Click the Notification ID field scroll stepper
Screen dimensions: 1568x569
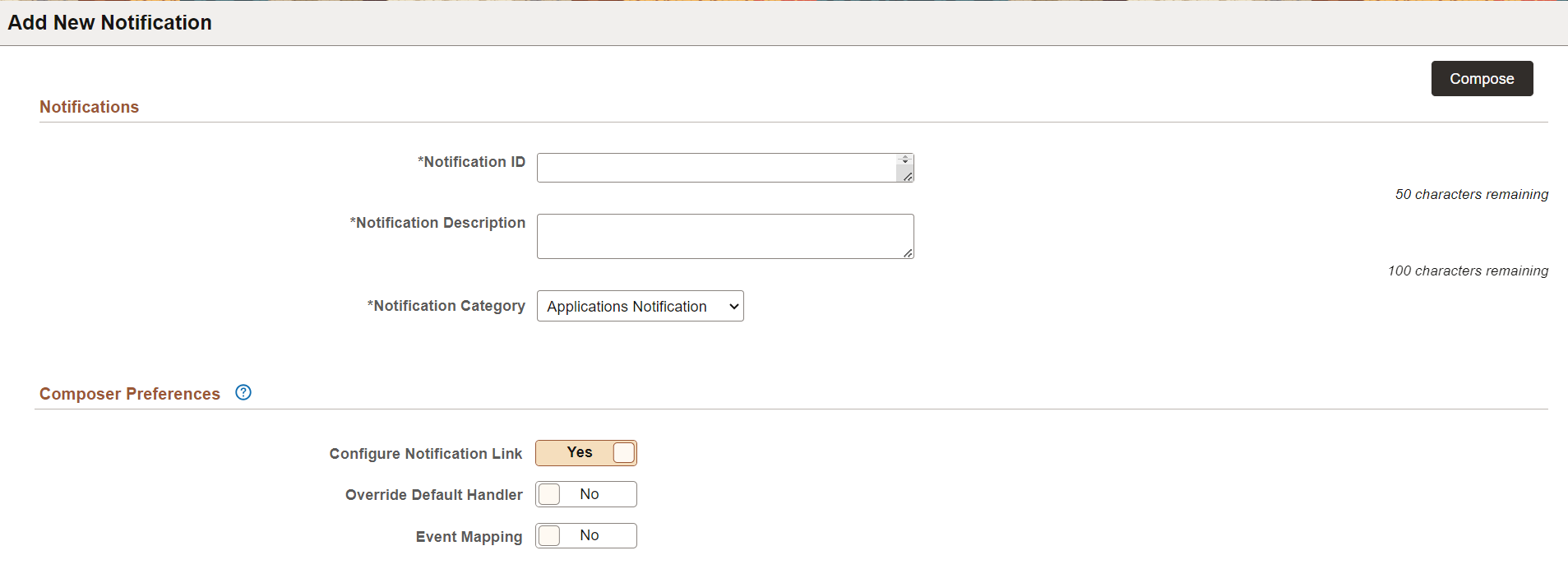[905, 160]
